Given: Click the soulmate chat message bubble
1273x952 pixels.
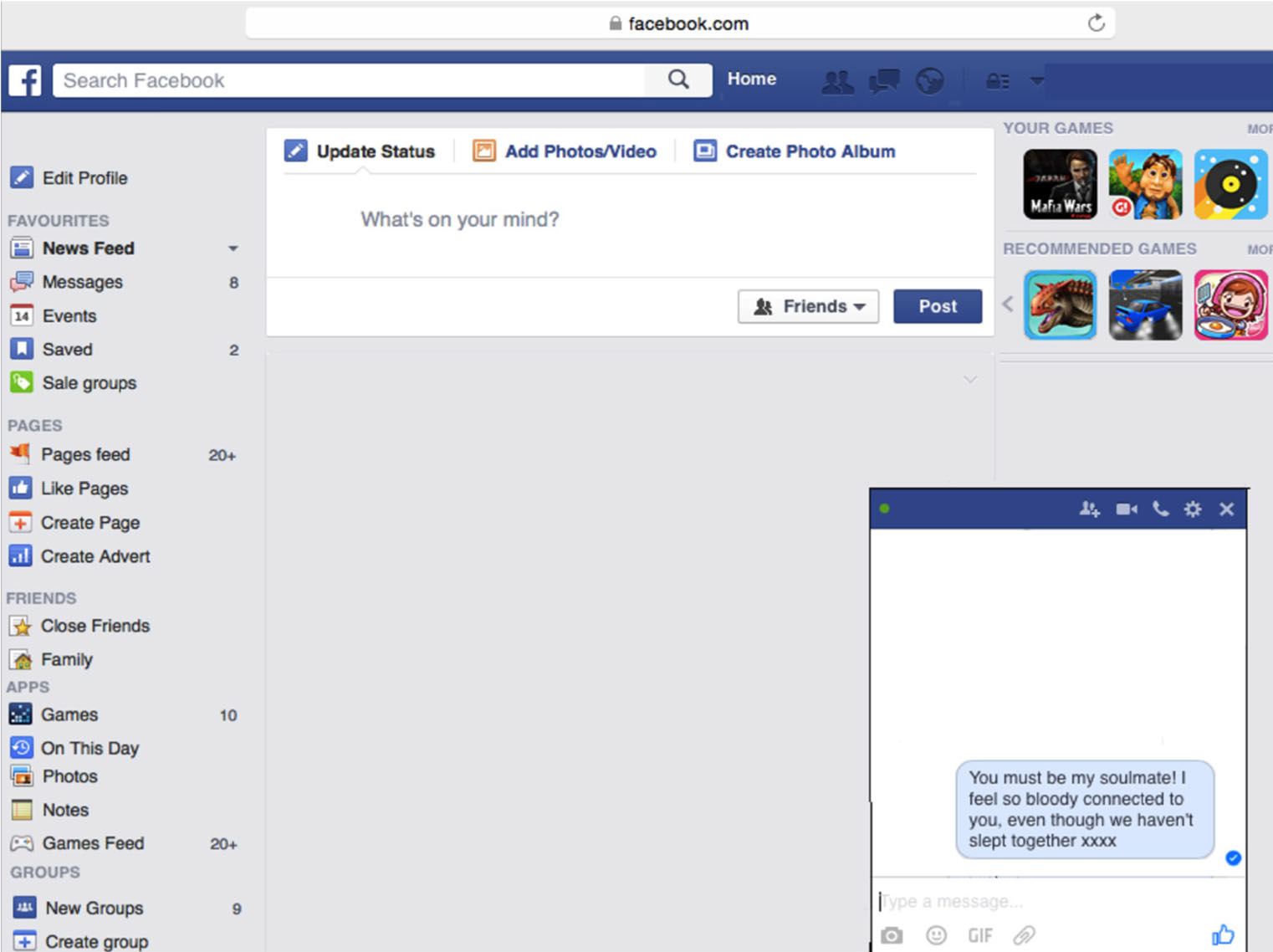Looking at the screenshot, I should 1085,809.
